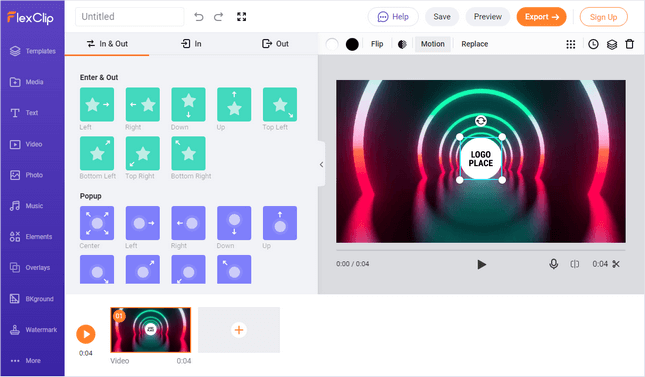This screenshot has height=377, width=645.
Task: Click the rotate handle above the logo
Action: click(x=480, y=121)
